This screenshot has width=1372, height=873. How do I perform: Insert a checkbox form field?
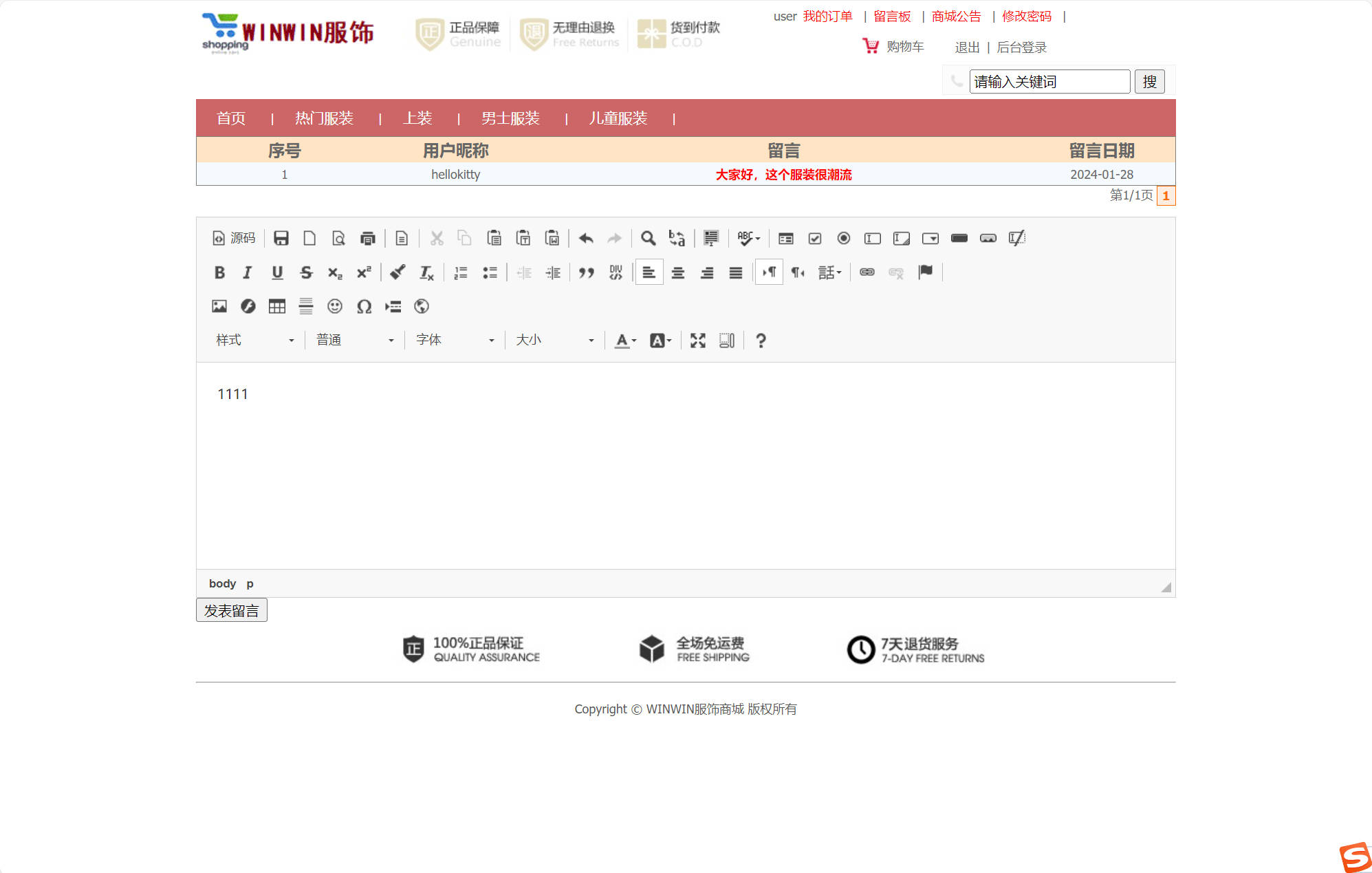815,238
